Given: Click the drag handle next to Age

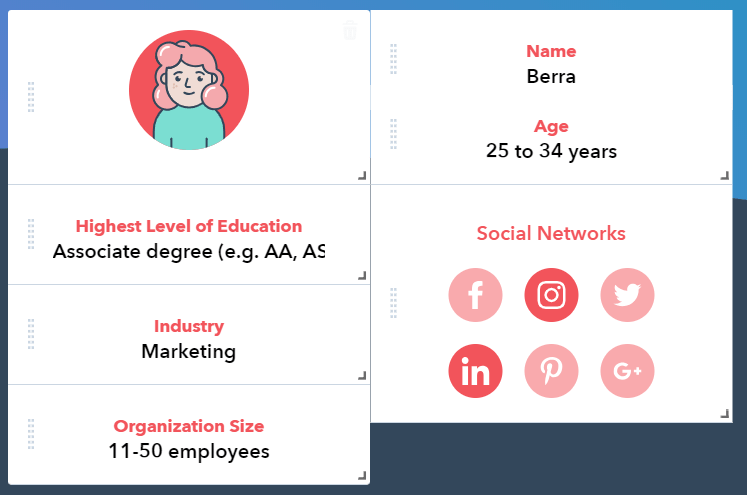Looking at the screenshot, I should point(394,134).
